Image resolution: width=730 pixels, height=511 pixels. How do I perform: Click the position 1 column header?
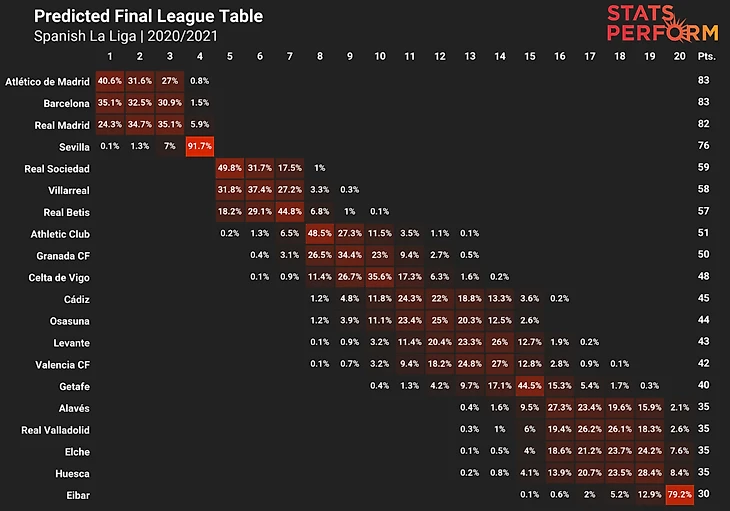point(110,56)
